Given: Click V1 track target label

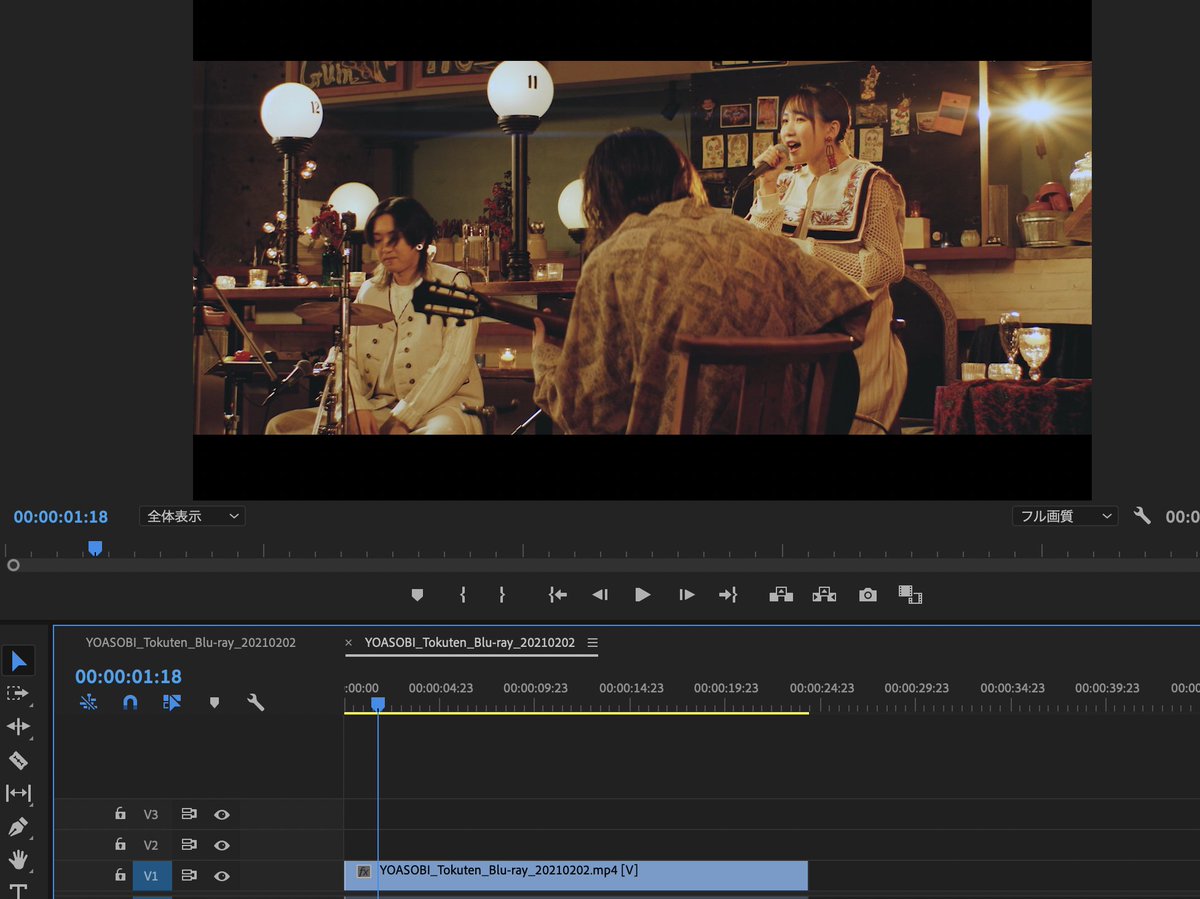Looking at the screenshot, I should click(151, 876).
